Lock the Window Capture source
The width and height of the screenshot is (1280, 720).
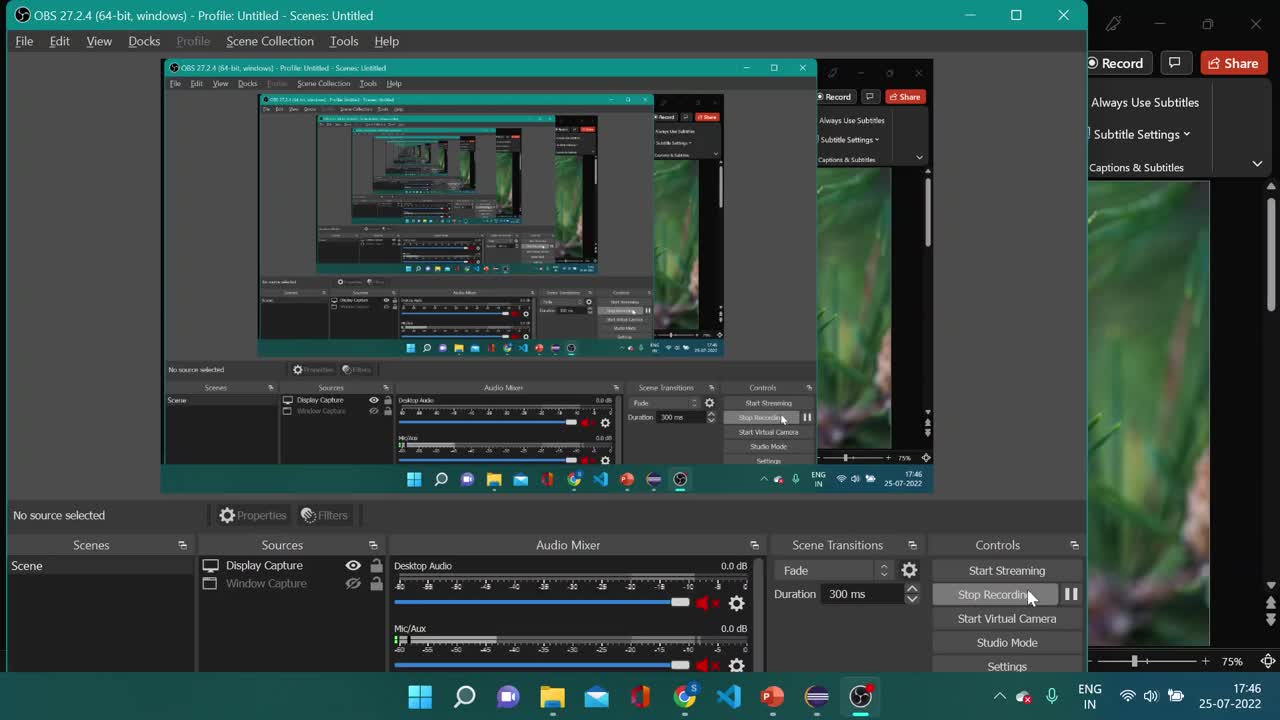point(376,584)
